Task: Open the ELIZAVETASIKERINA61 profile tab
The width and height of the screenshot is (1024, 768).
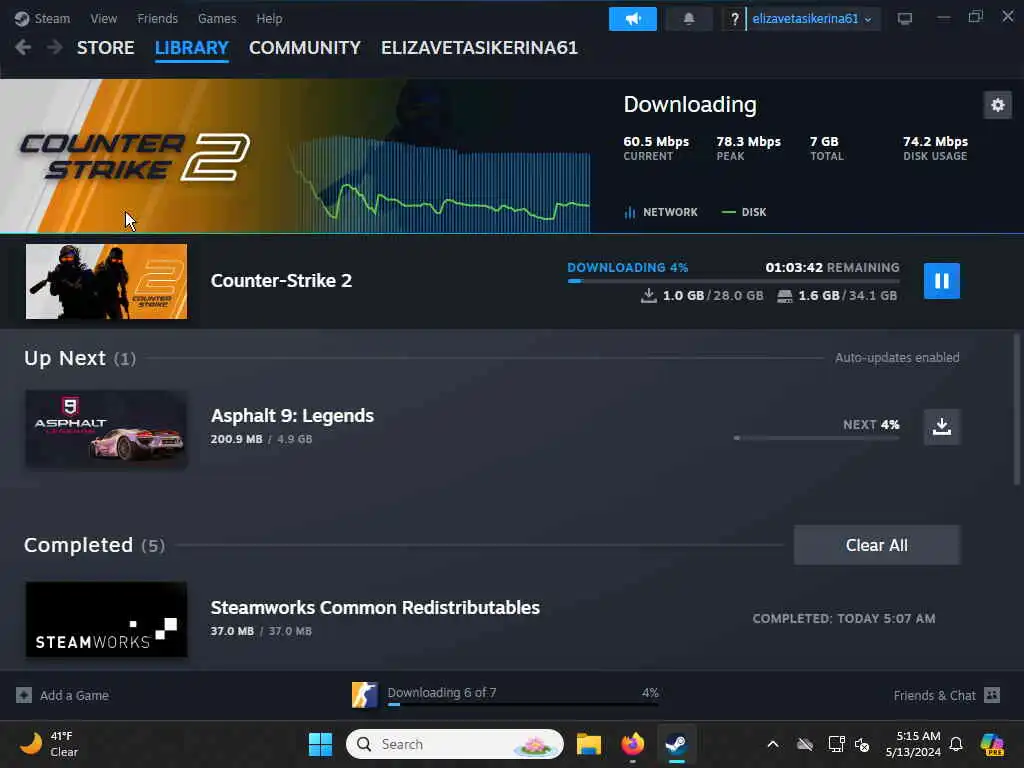Action: coord(479,48)
